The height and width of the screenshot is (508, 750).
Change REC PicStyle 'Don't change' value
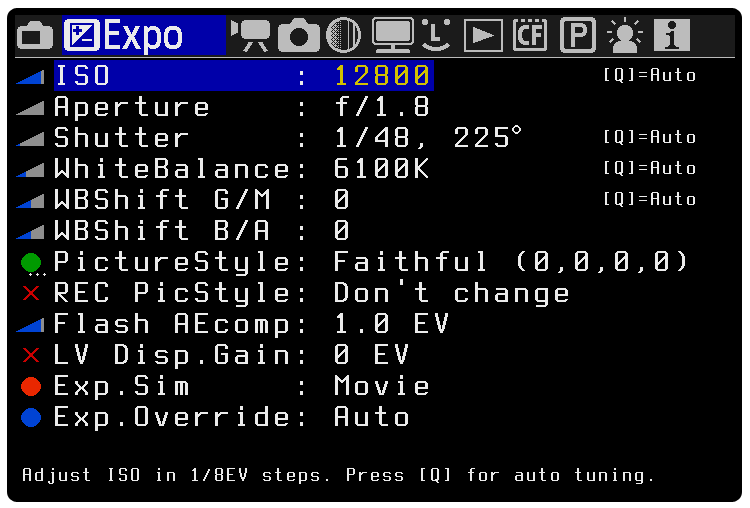451,294
